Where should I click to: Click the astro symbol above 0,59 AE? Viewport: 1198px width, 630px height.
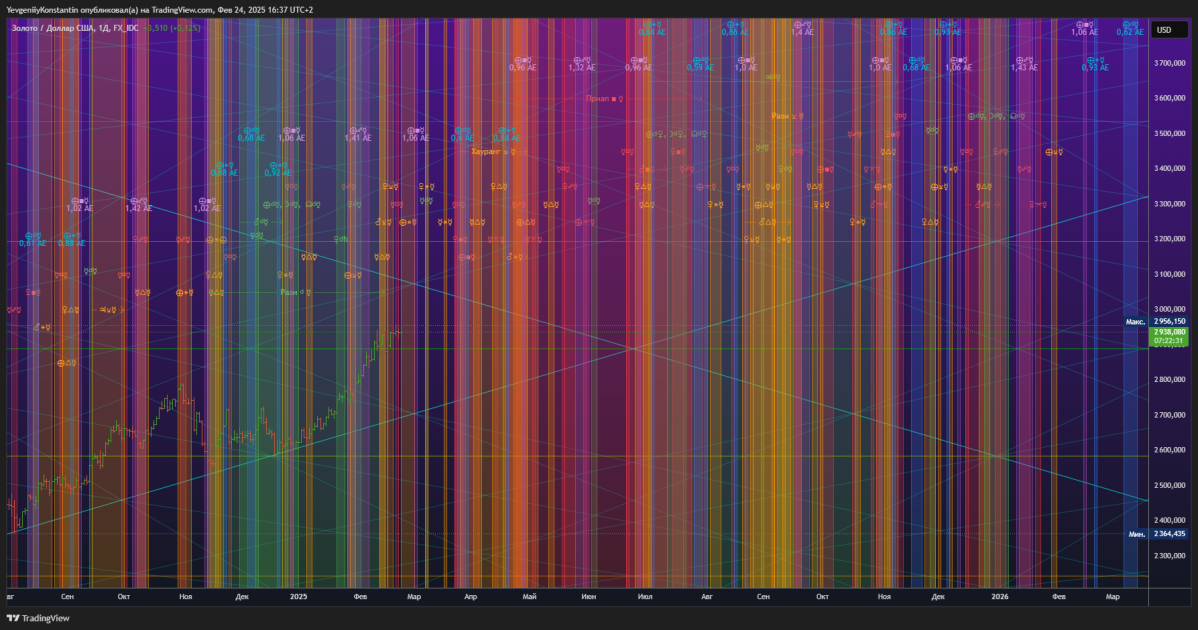pyautogui.click(x=701, y=60)
